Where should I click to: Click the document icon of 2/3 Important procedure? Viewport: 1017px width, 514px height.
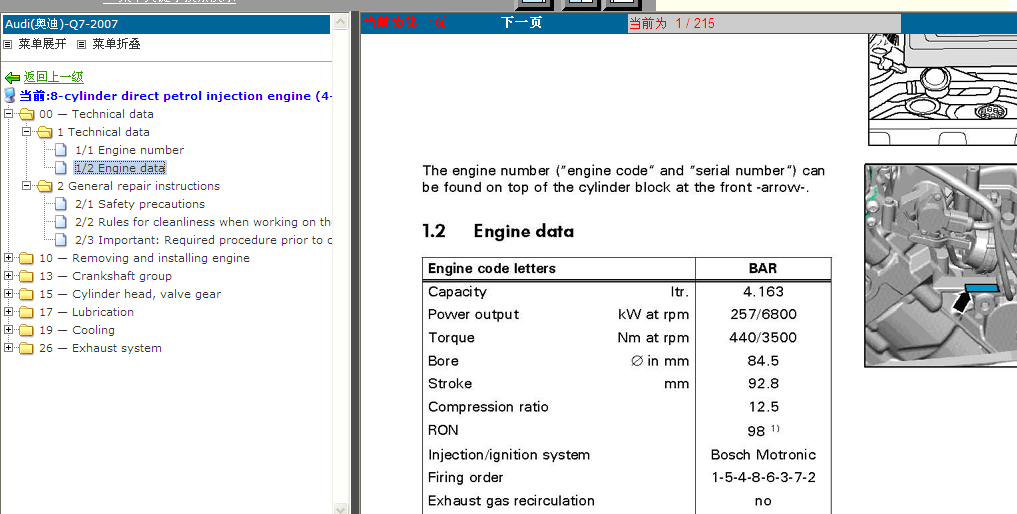point(61,240)
